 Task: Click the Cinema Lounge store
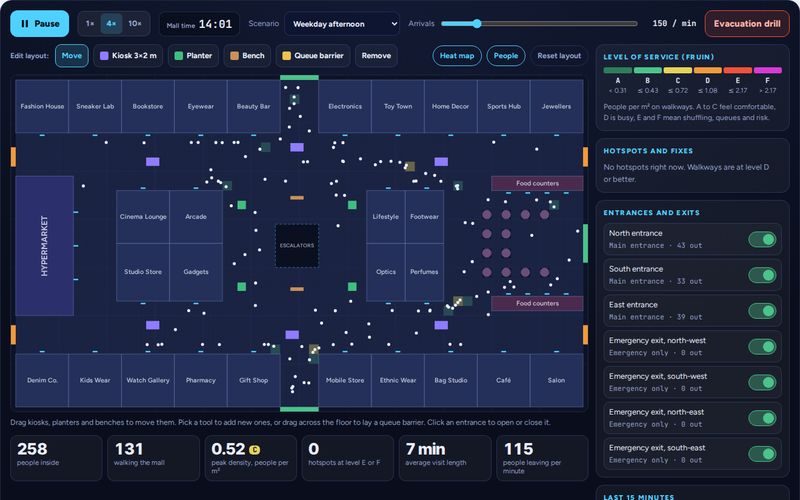coord(143,217)
